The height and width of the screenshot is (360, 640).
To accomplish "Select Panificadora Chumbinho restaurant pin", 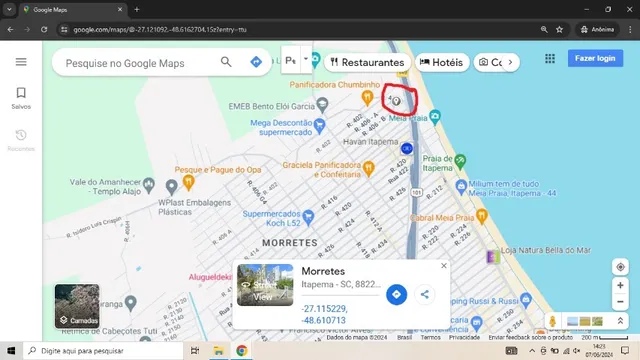I will (x=367, y=97).
